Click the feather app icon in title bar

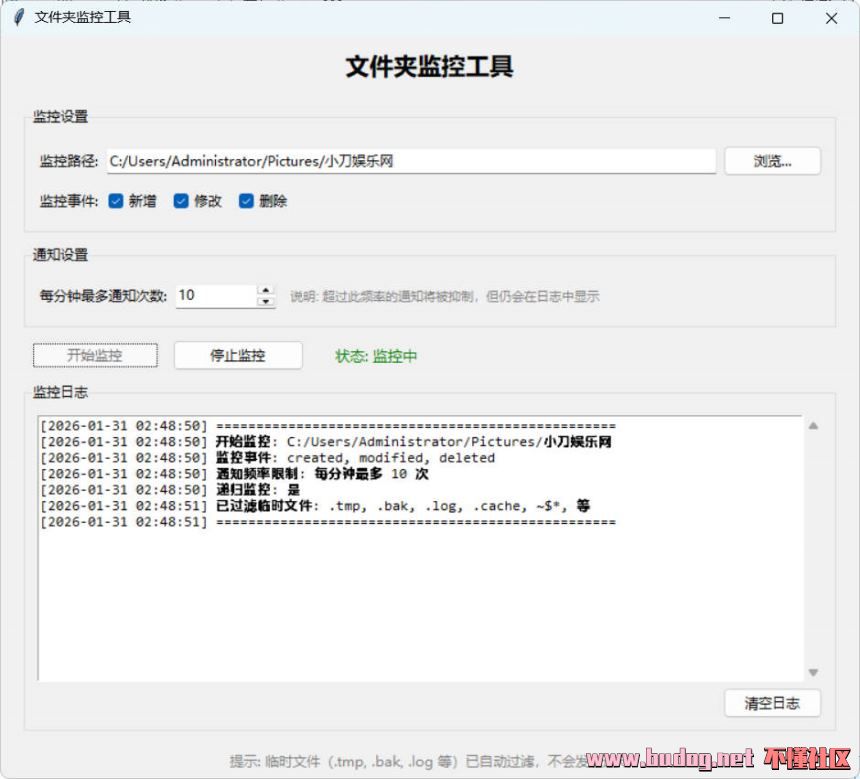(18, 17)
